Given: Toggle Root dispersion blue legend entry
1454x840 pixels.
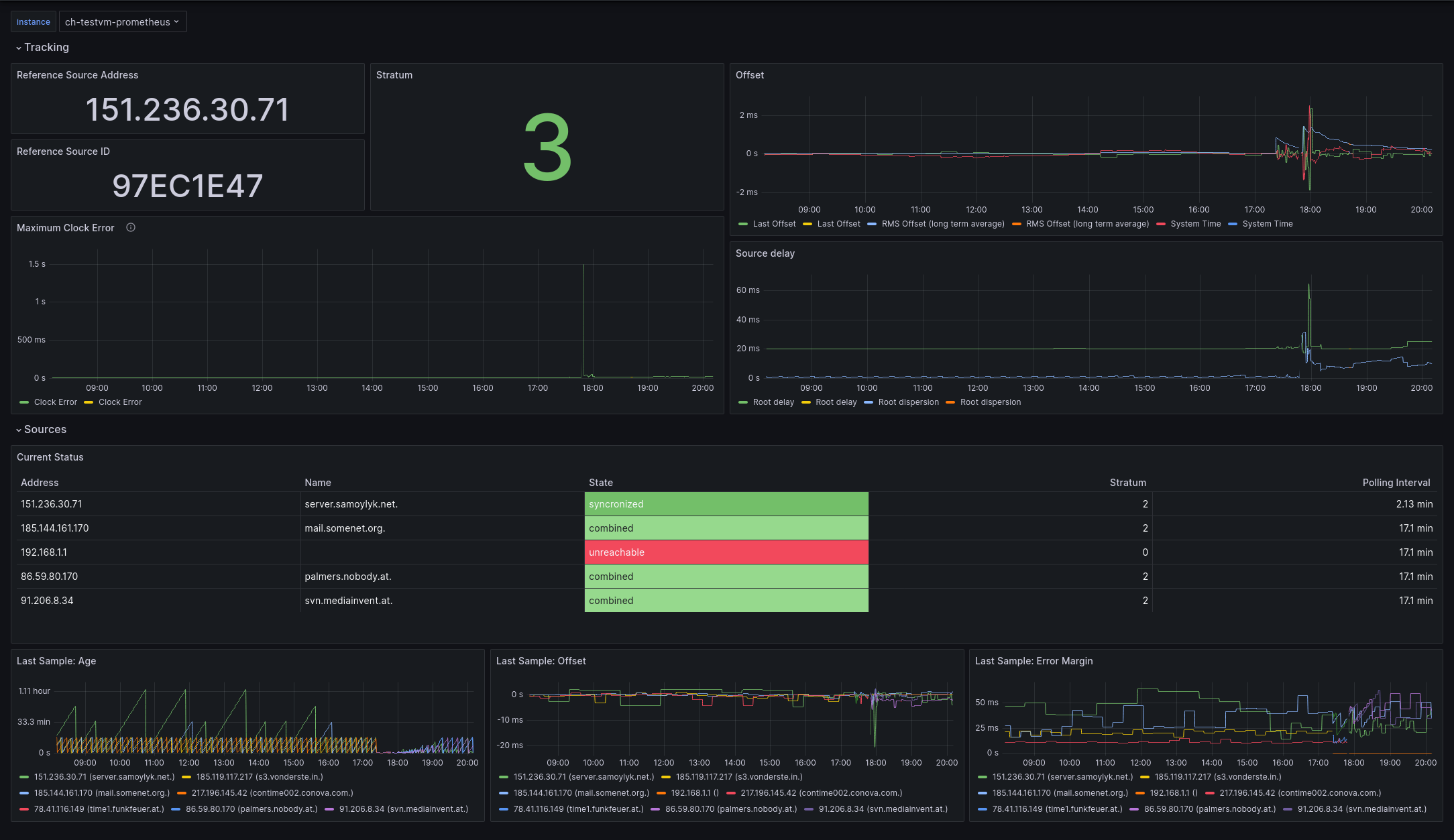Looking at the screenshot, I should pos(907,402).
